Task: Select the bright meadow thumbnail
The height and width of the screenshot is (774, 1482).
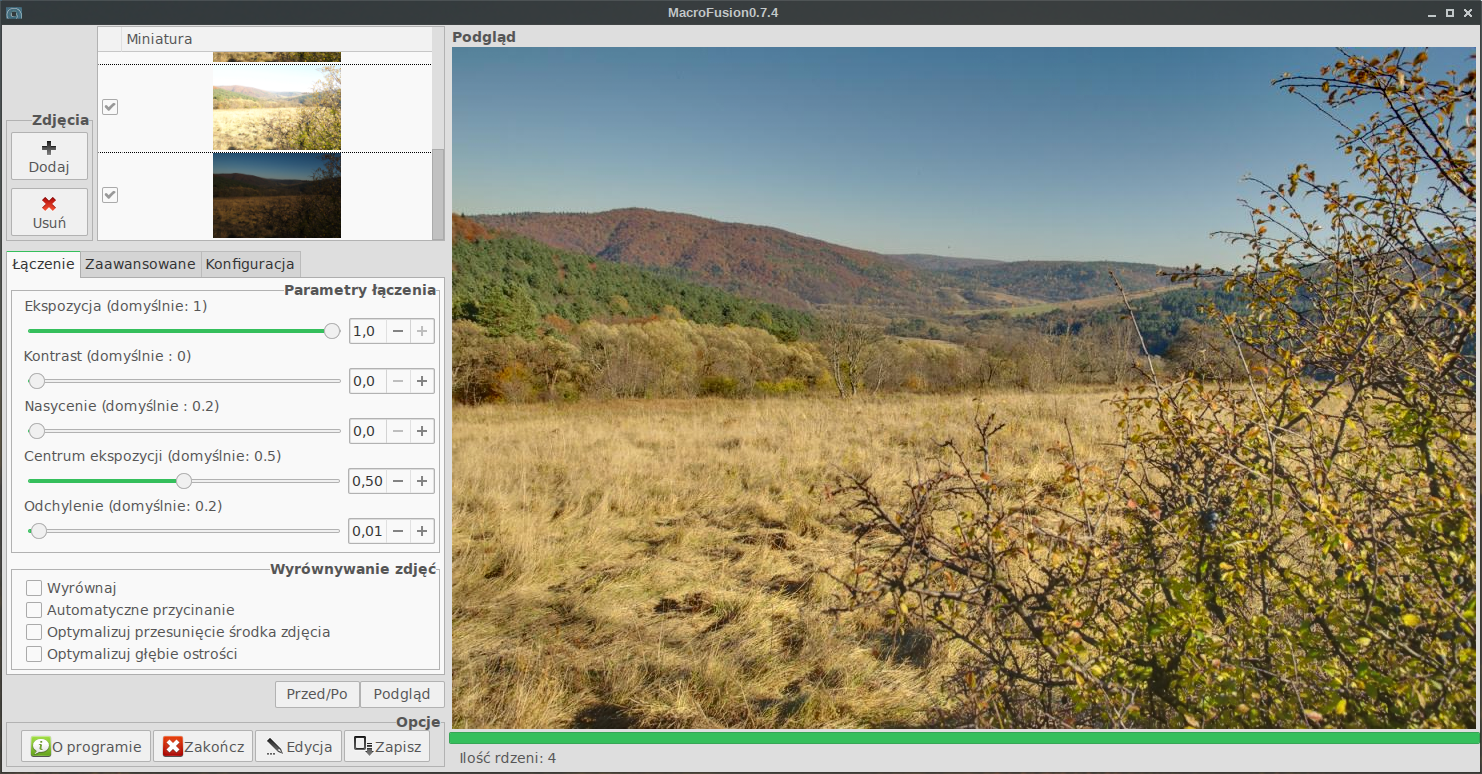Action: tap(277, 108)
